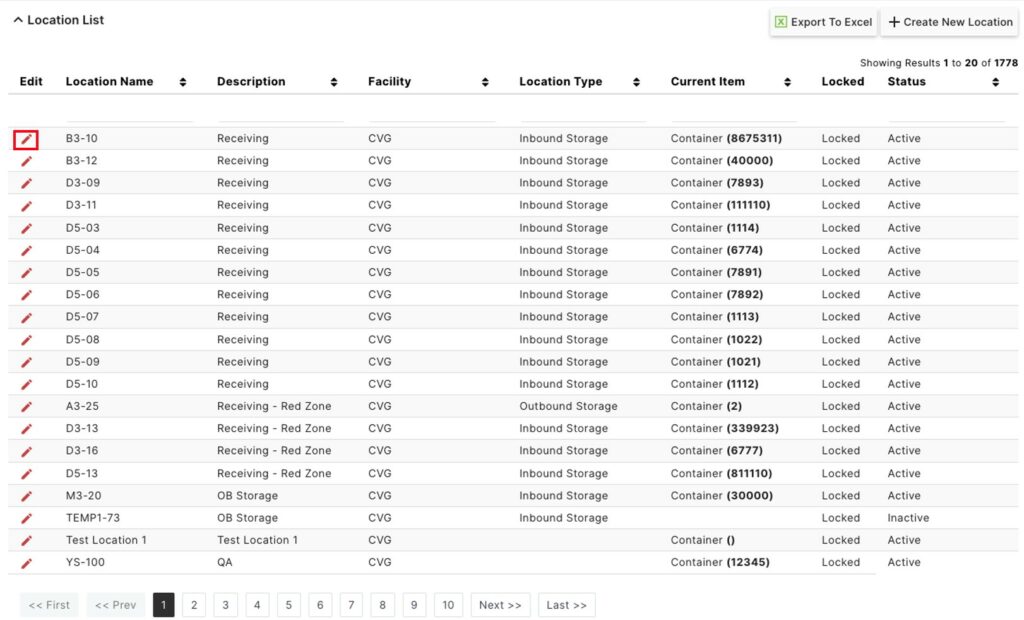The image size is (1024, 620).
Task: Sort by Location Type column
Action: [x=636, y=82]
